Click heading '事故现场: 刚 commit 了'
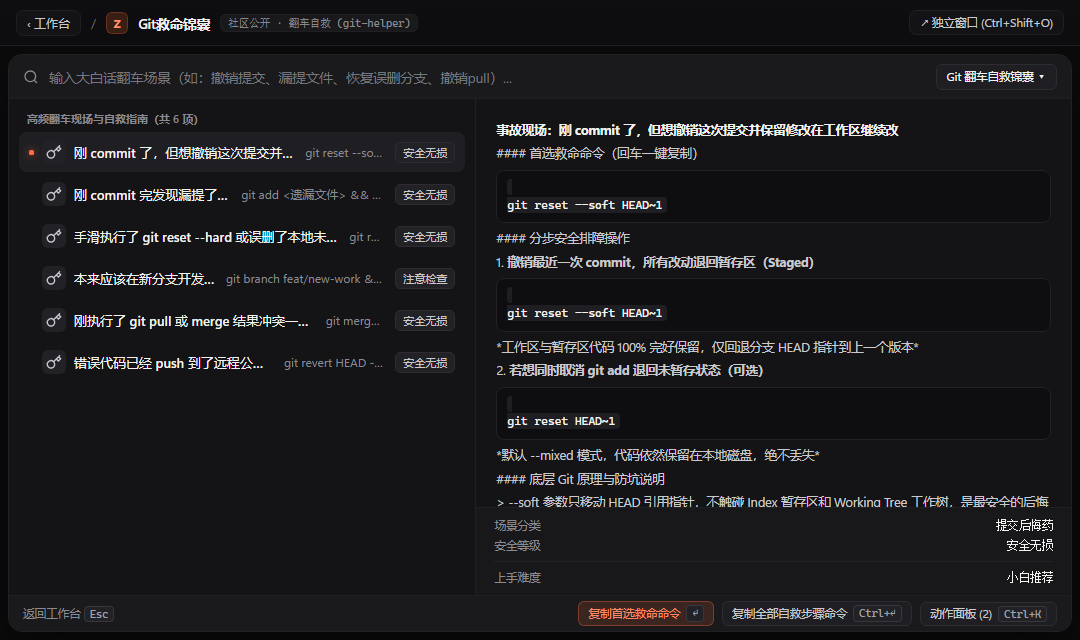 point(697,130)
